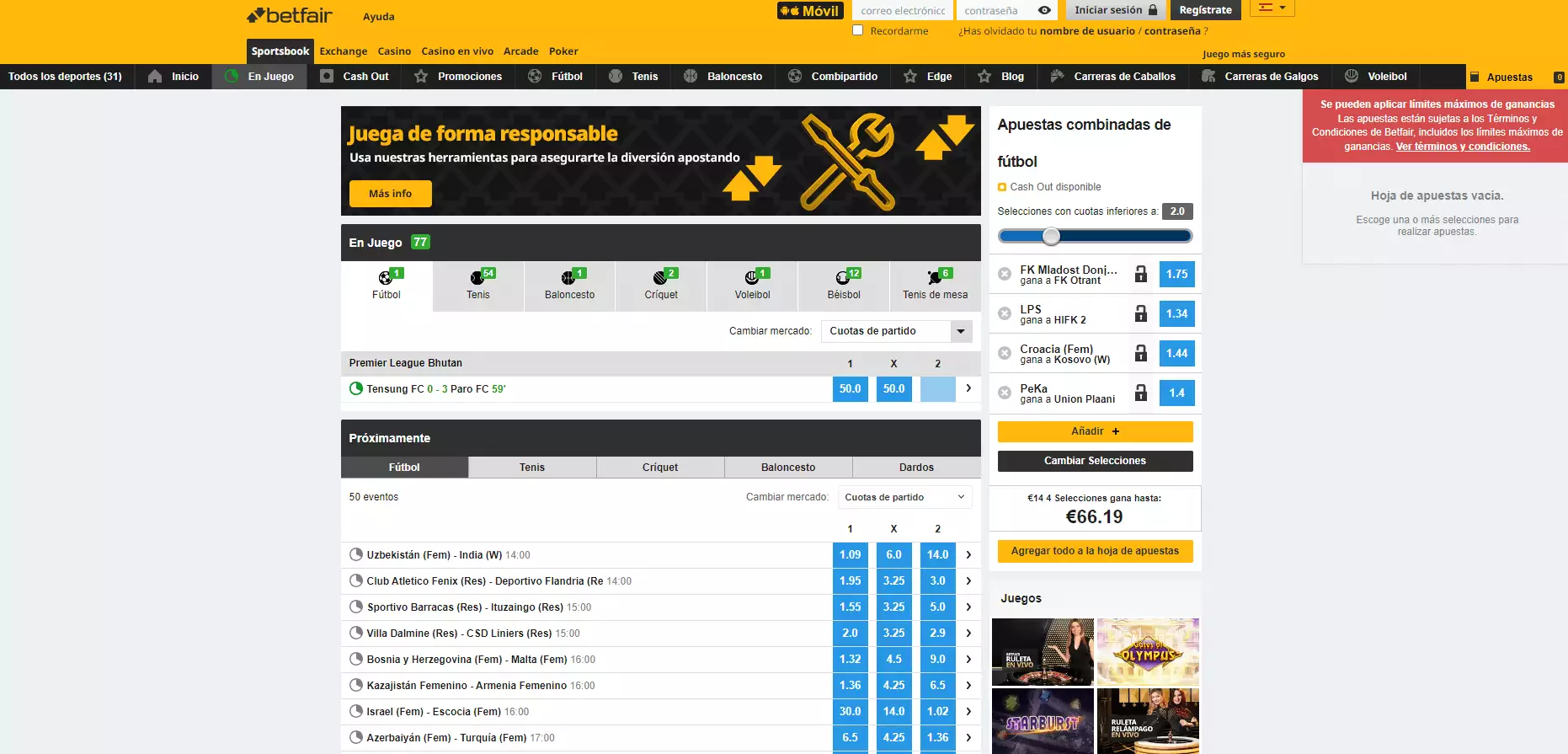
Task: Open Blog from navigation bar
Action: click(1000, 77)
